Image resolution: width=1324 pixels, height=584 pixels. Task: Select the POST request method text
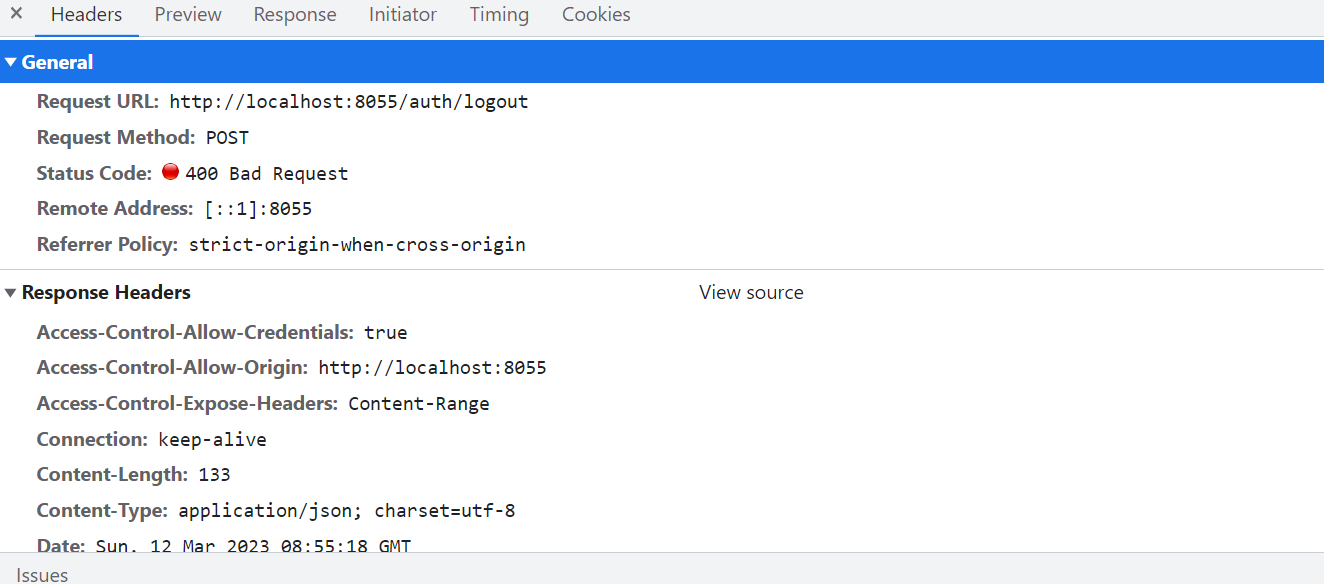pos(227,137)
